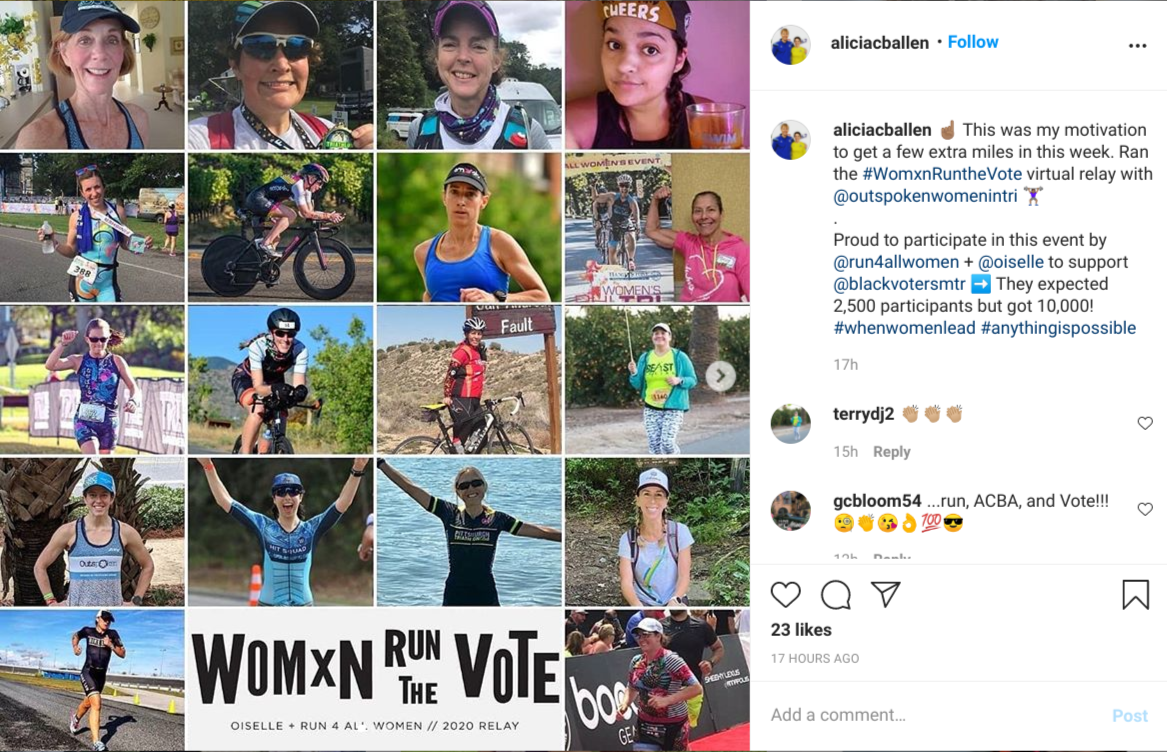Visit @outspokenwomenintri profile

coord(925,196)
